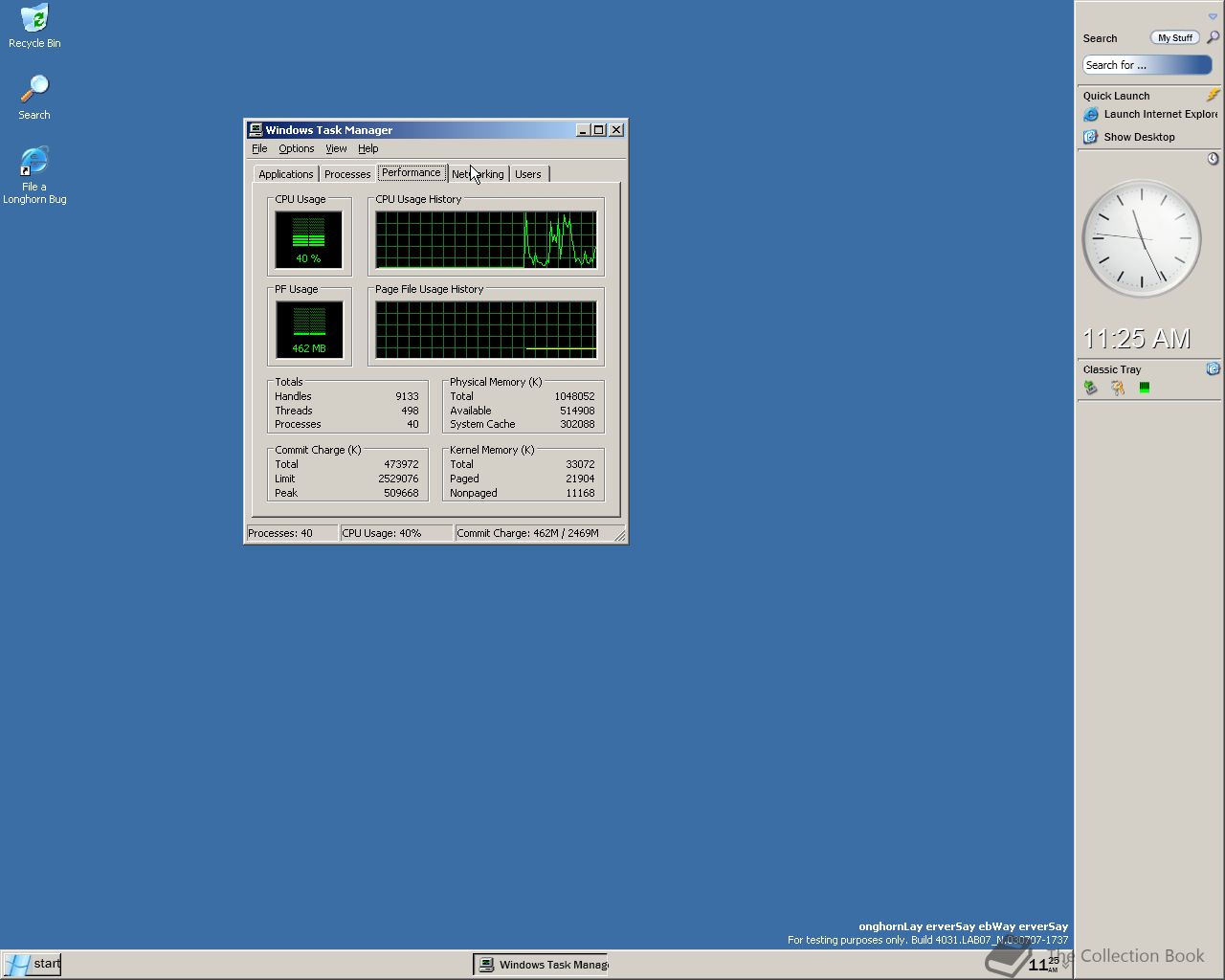The image size is (1225, 980).
Task: Switch to the Processes tab
Action: (x=347, y=174)
